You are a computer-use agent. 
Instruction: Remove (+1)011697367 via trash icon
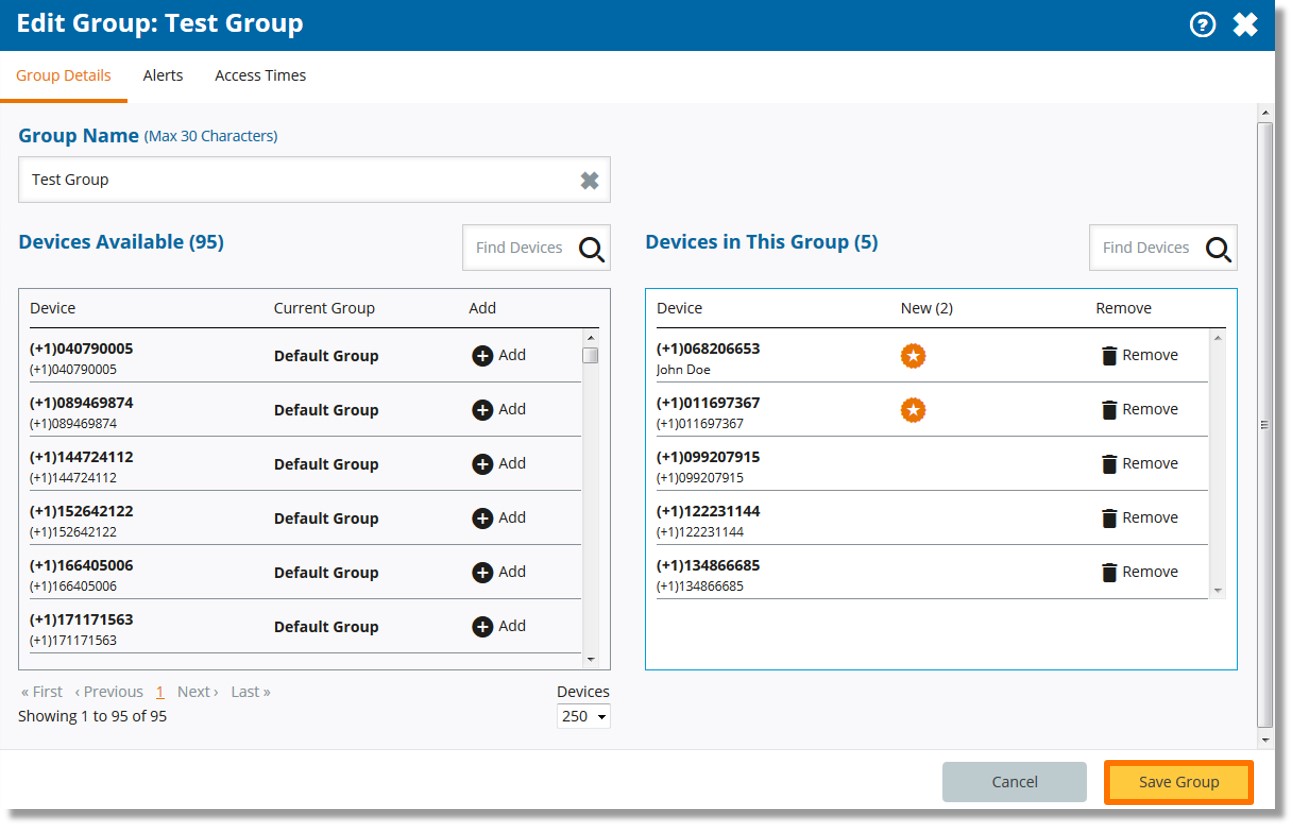1109,409
